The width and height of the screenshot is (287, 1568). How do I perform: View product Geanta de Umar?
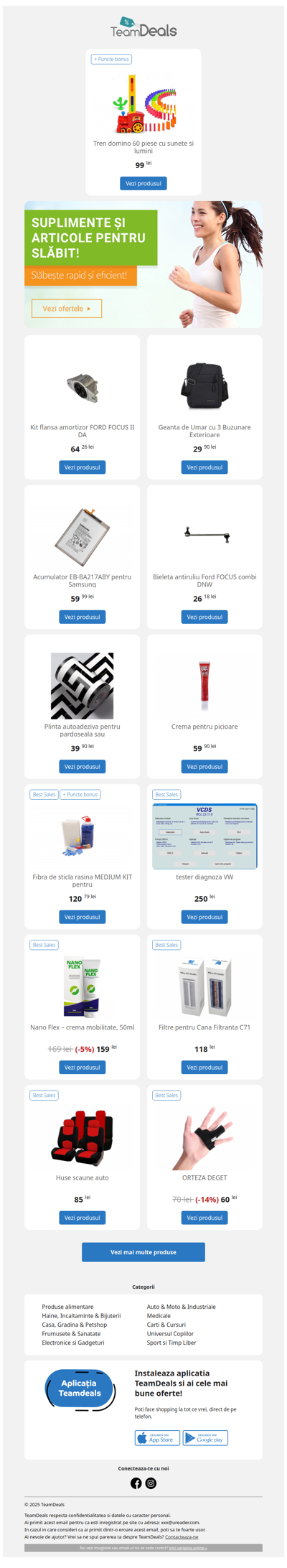coord(204,467)
